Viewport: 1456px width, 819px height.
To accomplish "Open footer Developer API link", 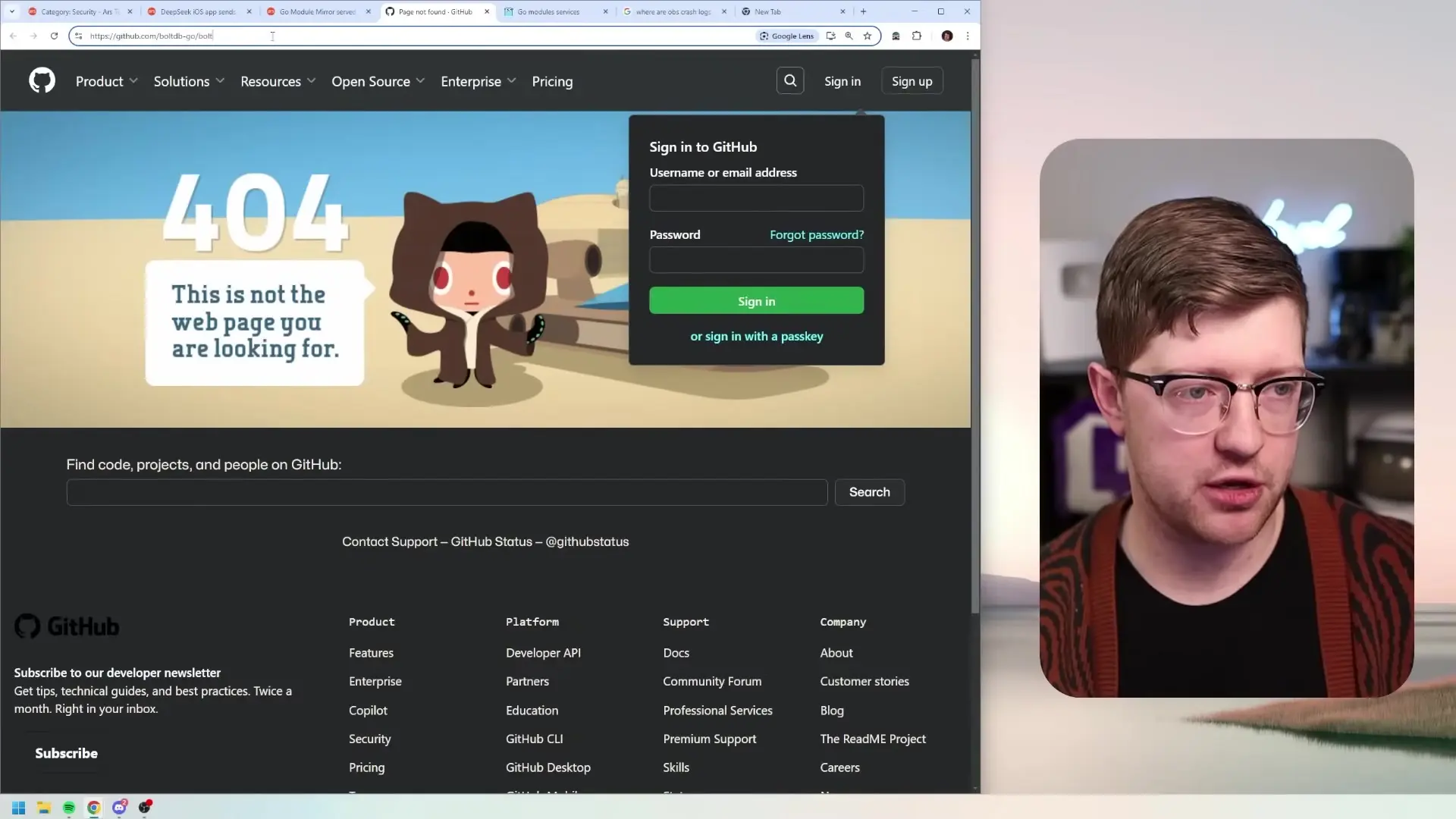I will click(x=543, y=653).
